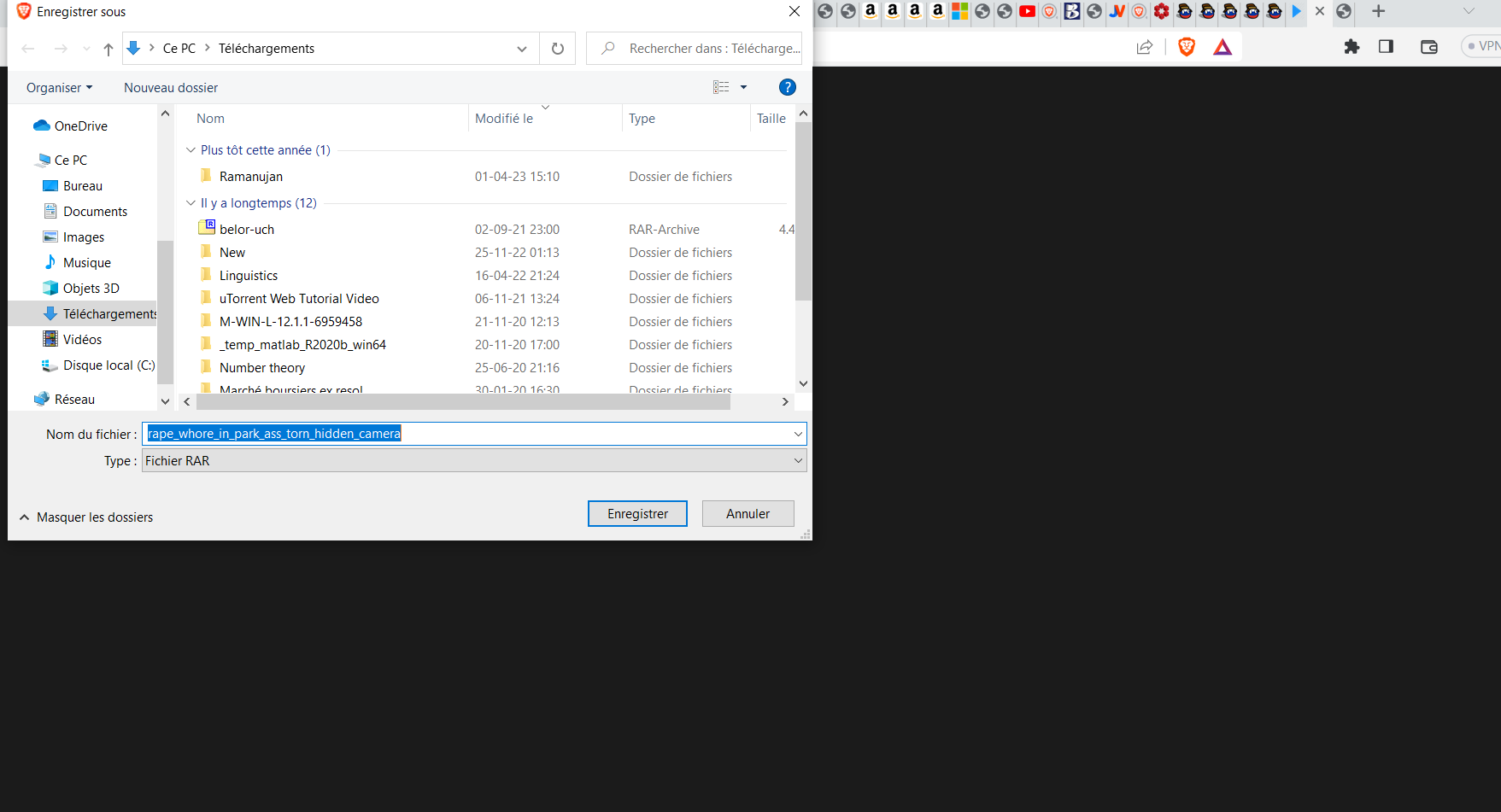
Task: Open the Brave Wallet icon
Action: [1429, 47]
